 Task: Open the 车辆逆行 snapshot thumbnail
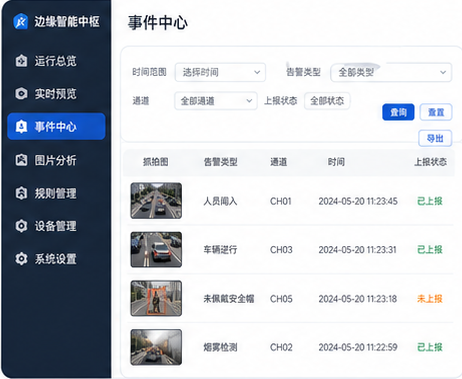pos(156,250)
